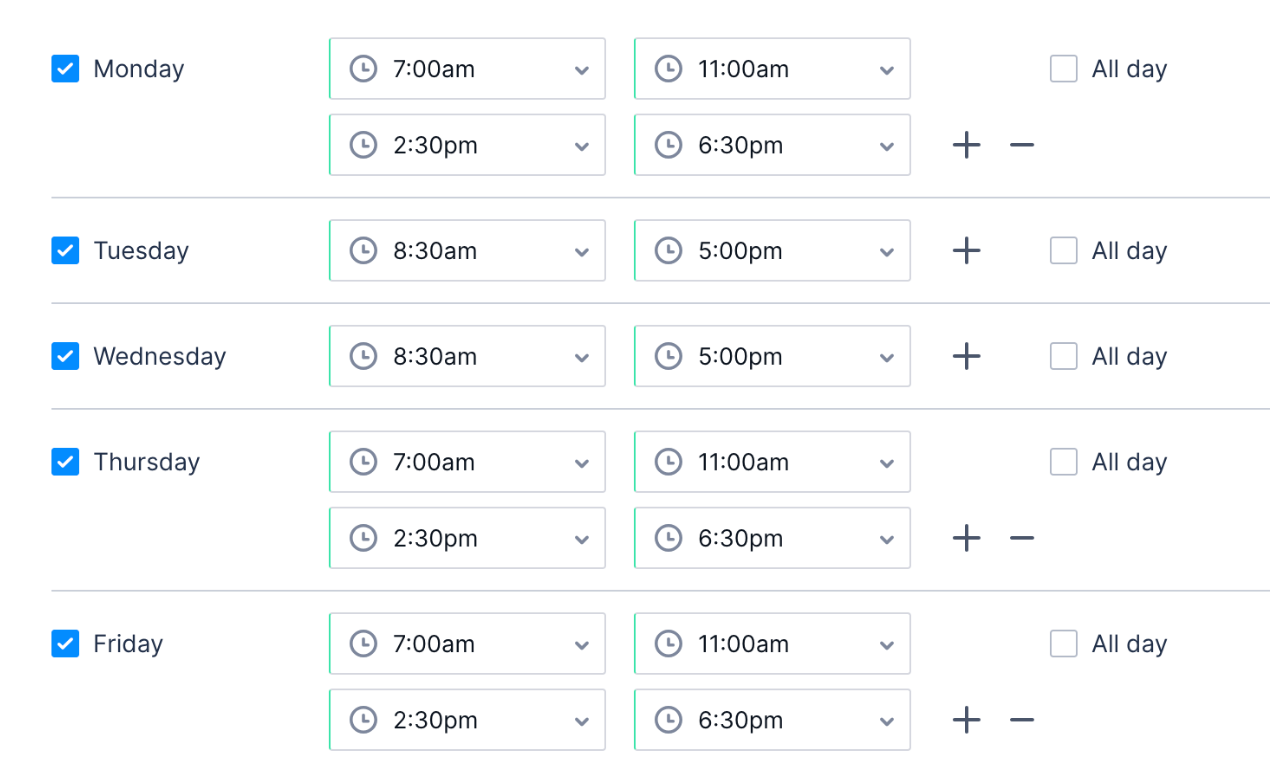Select the Wednesday day label
The width and height of the screenshot is (1272, 778).
[x=159, y=356]
